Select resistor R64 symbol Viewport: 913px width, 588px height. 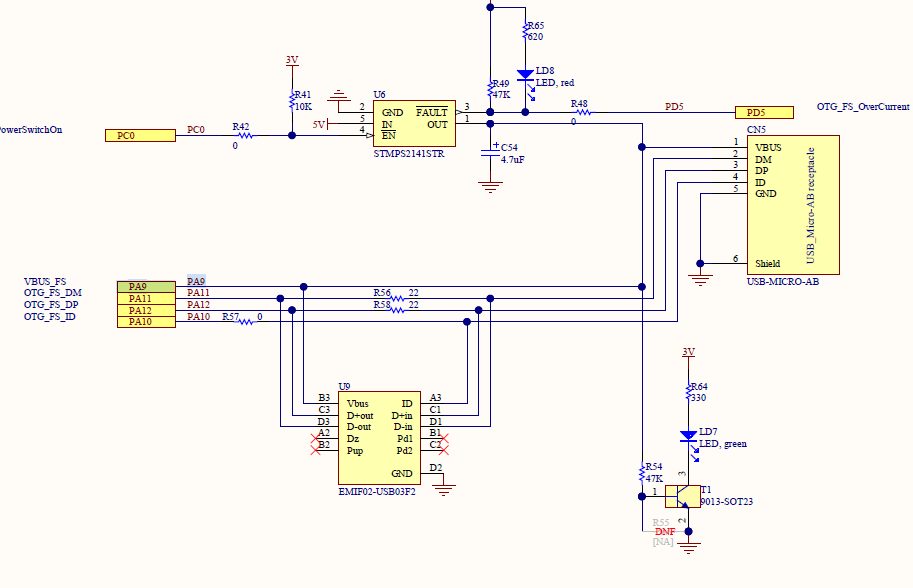click(x=688, y=392)
